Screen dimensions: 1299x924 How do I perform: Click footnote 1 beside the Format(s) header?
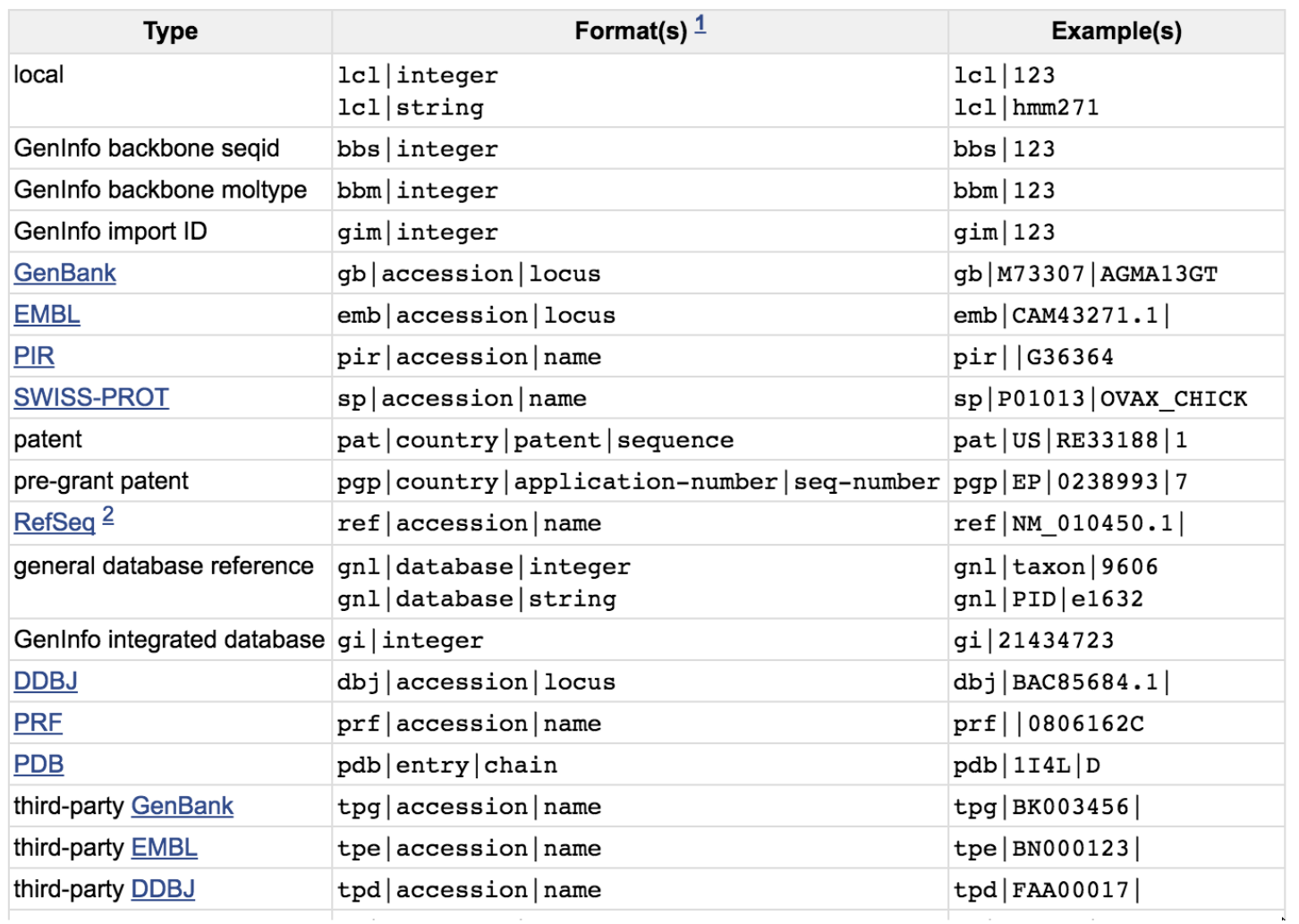(x=700, y=24)
